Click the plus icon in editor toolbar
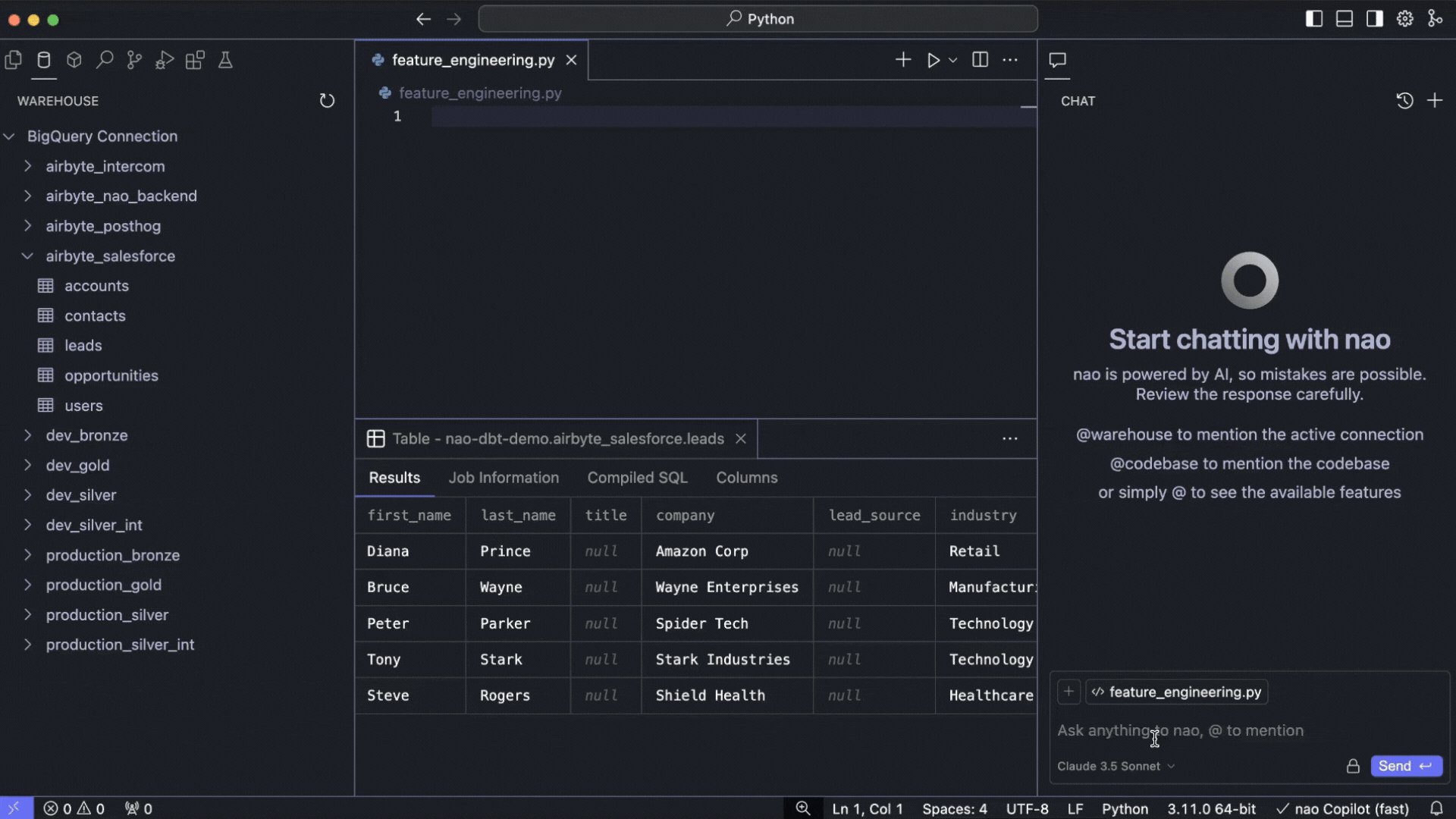 903,60
